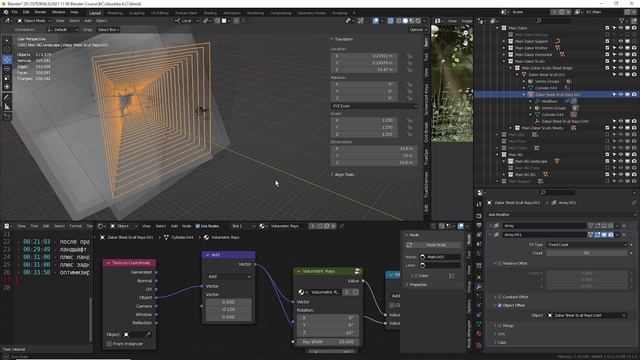640x360 pixels.
Task: Click the camera view image thumbnail
Action: (452, 84)
